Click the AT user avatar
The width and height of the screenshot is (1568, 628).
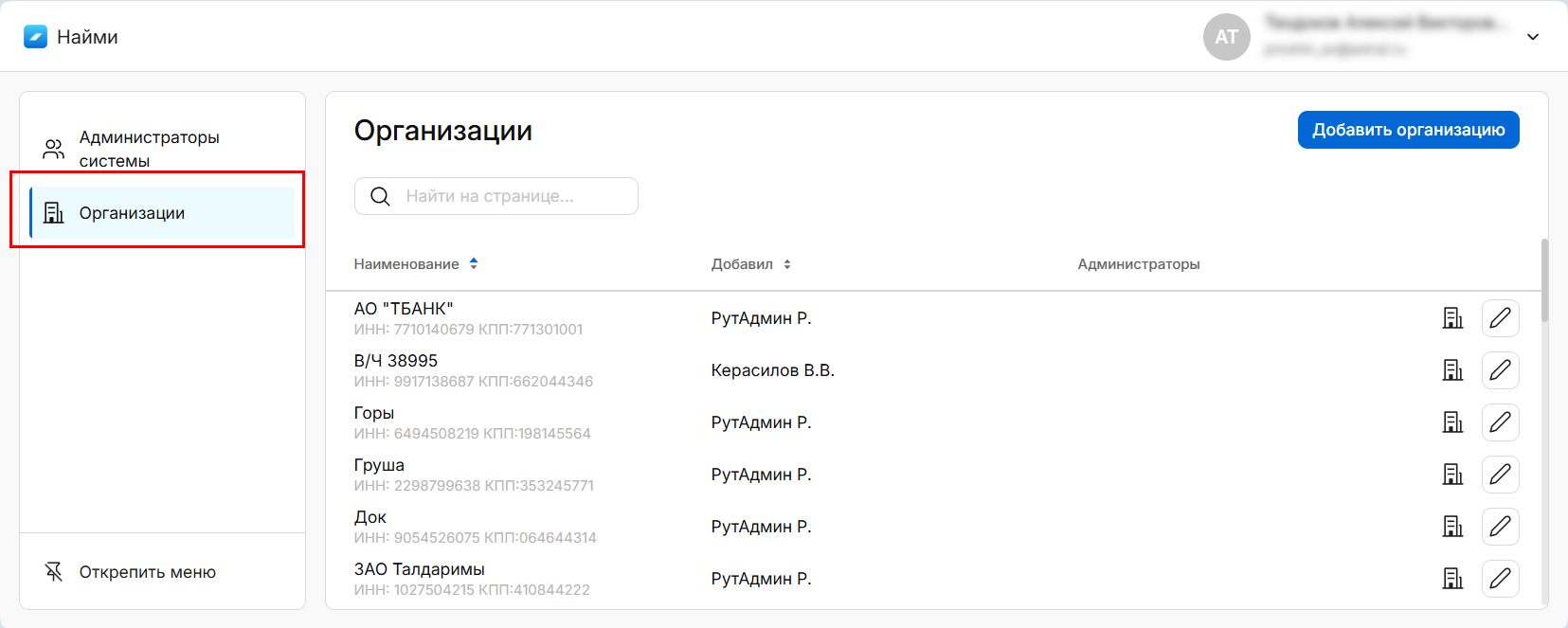tap(1226, 37)
